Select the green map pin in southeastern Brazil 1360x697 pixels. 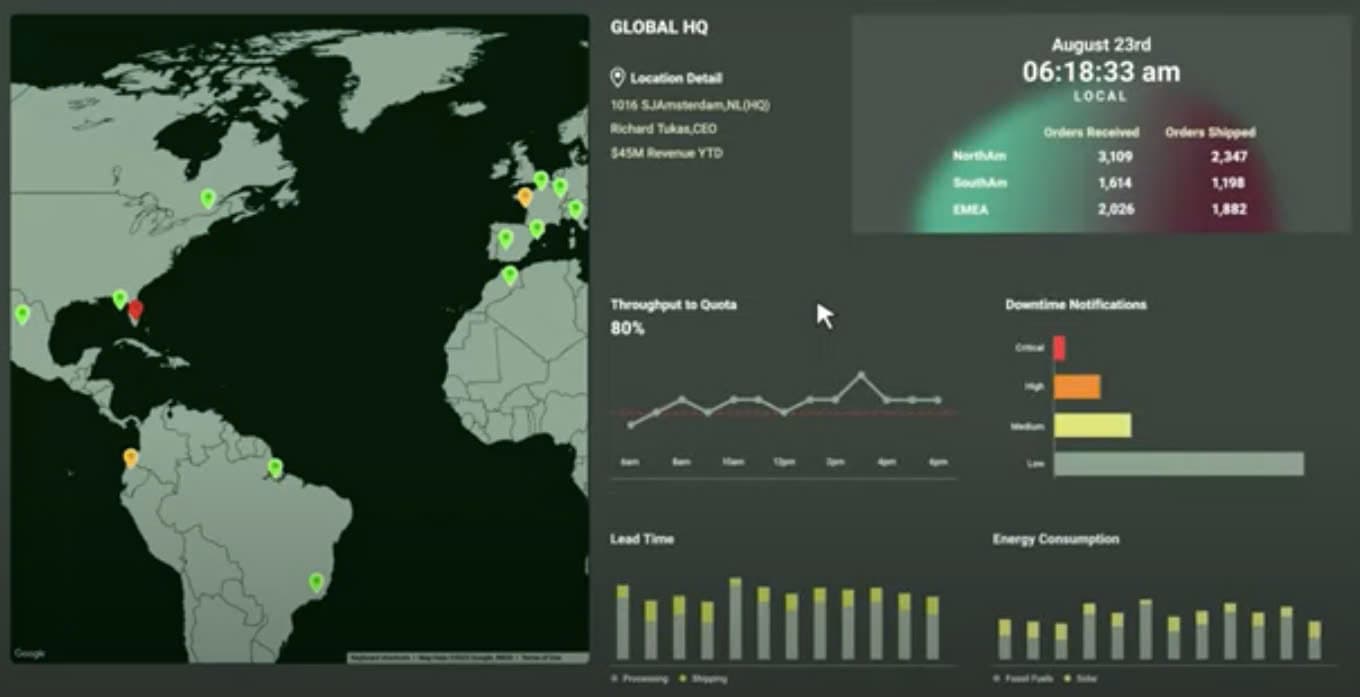(x=317, y=582)
